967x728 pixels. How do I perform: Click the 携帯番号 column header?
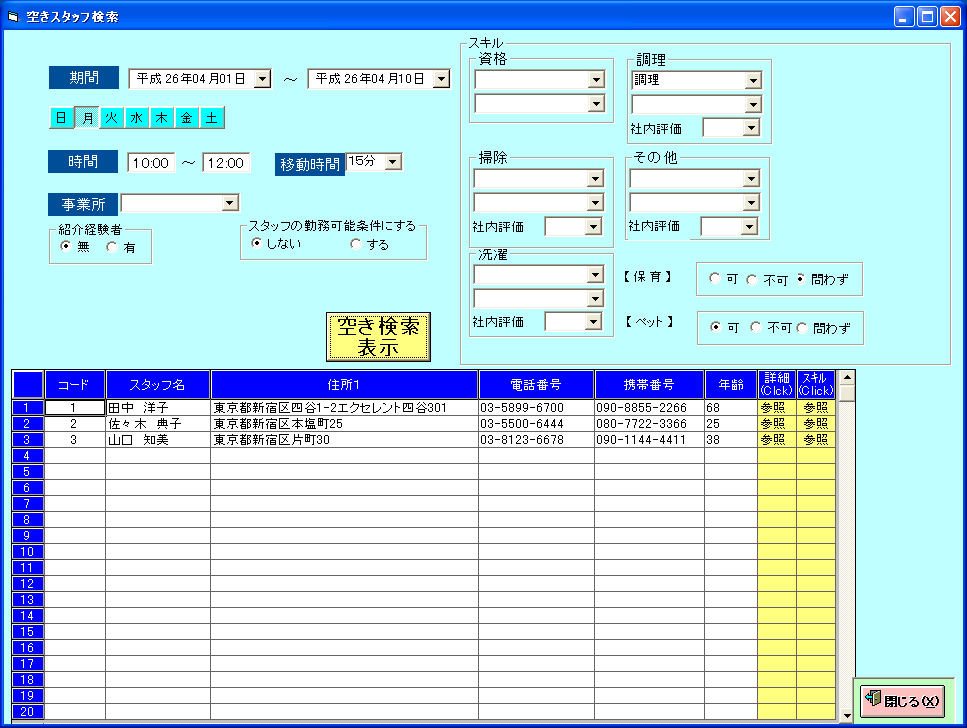tap(649, 385)
